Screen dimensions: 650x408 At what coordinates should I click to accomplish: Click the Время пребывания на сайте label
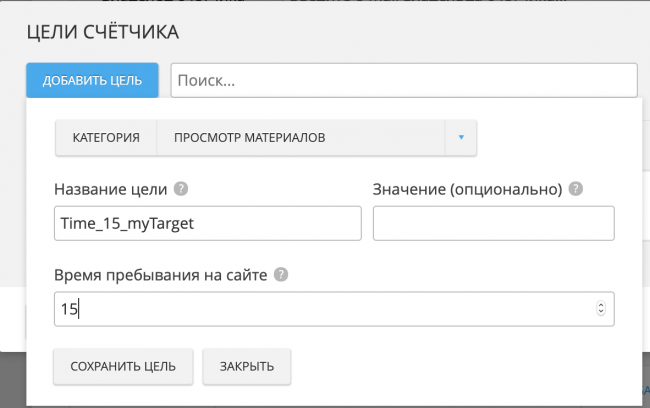(162, 273)
